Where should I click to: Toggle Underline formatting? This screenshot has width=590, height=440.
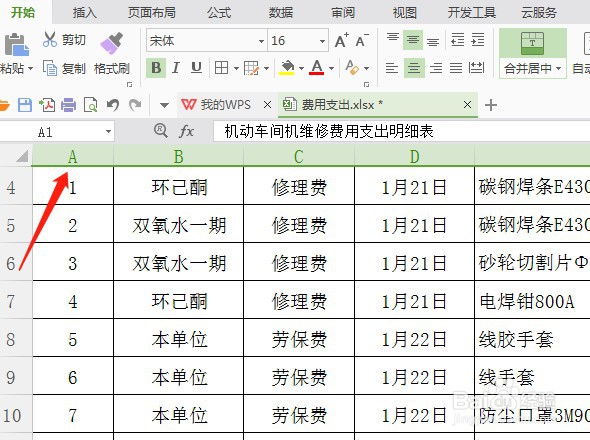click(196, 68)
